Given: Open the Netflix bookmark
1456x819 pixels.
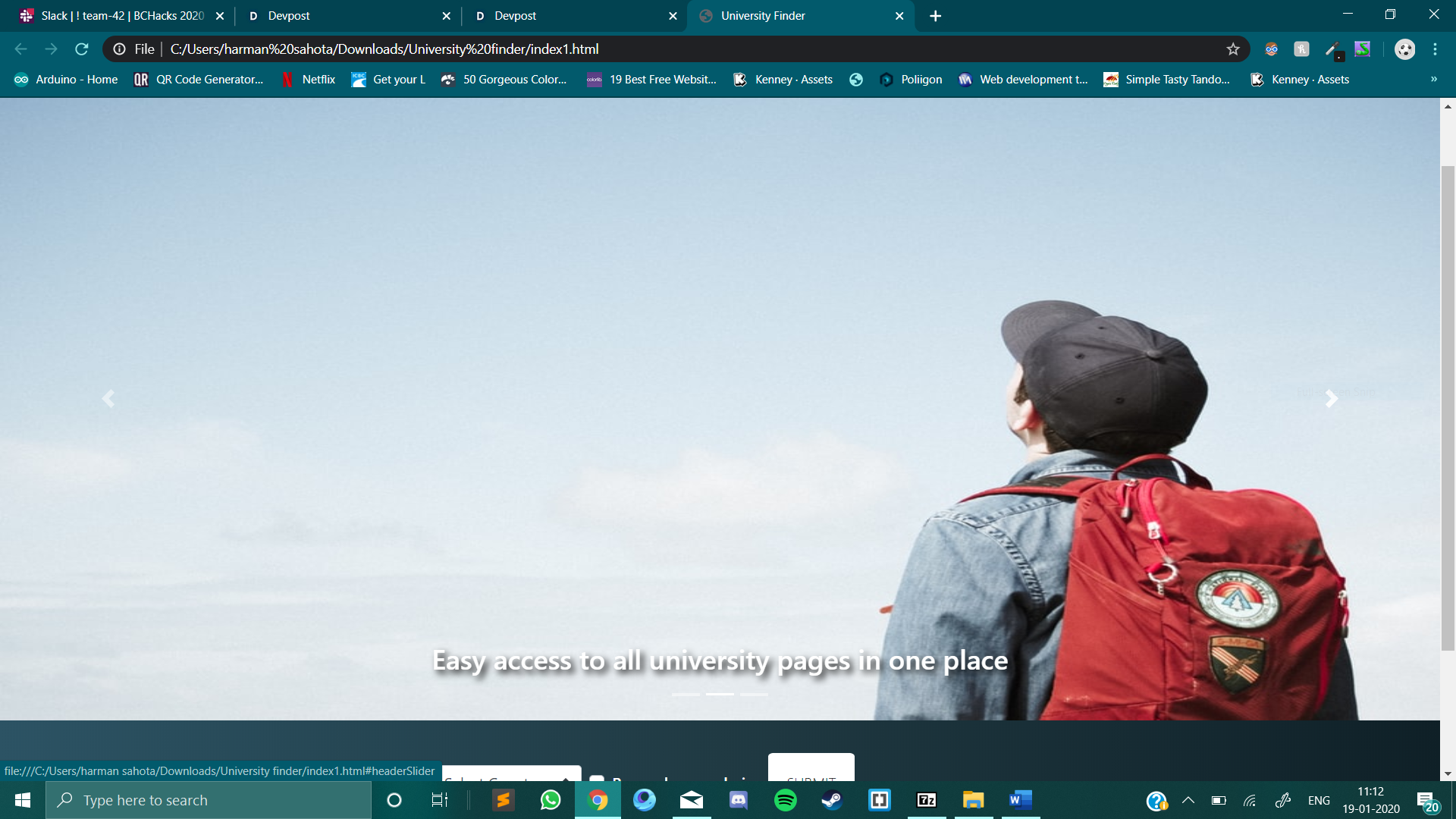Looking at the screenshot, I should coord(309,80).
